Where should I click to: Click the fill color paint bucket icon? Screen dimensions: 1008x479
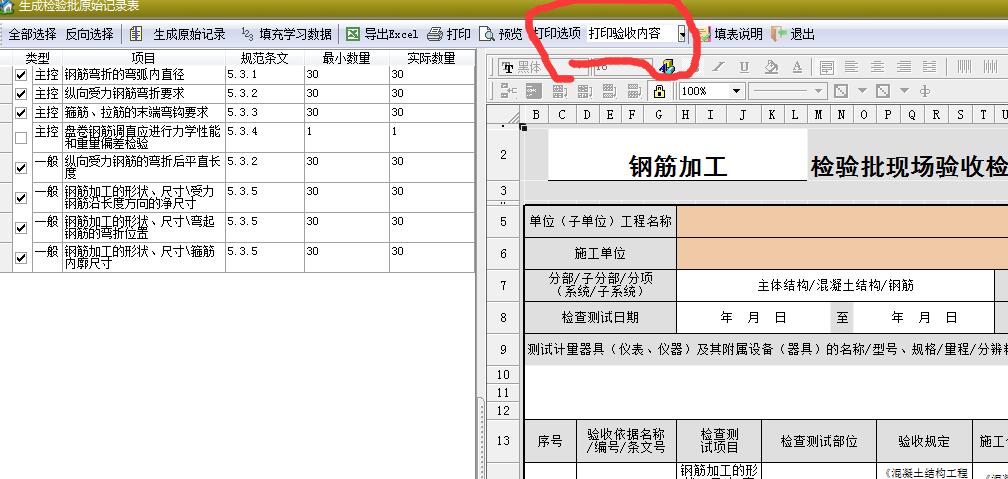(x=770, y=67)
